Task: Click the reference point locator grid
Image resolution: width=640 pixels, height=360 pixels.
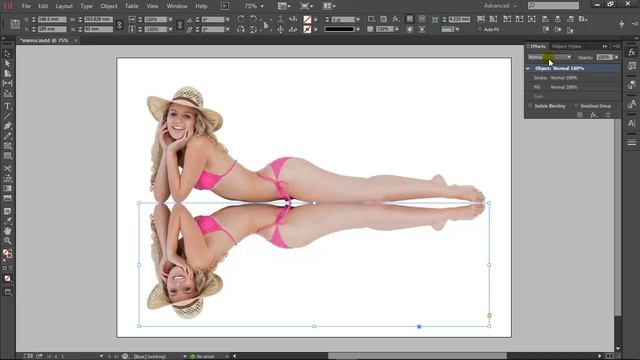Action: 15,24
